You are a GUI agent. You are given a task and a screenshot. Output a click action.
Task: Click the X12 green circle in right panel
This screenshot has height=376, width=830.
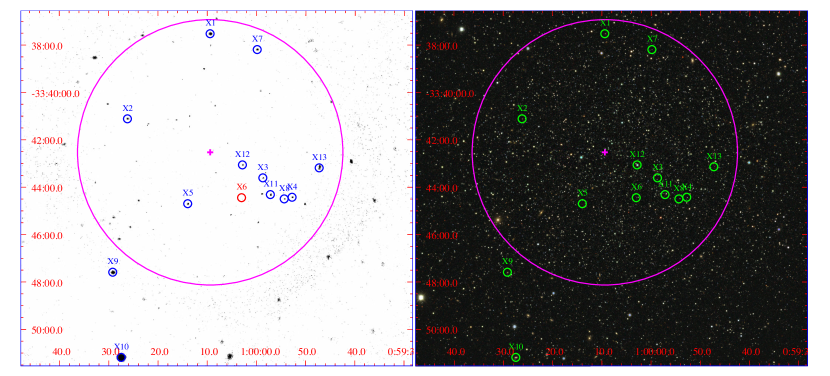637,165
